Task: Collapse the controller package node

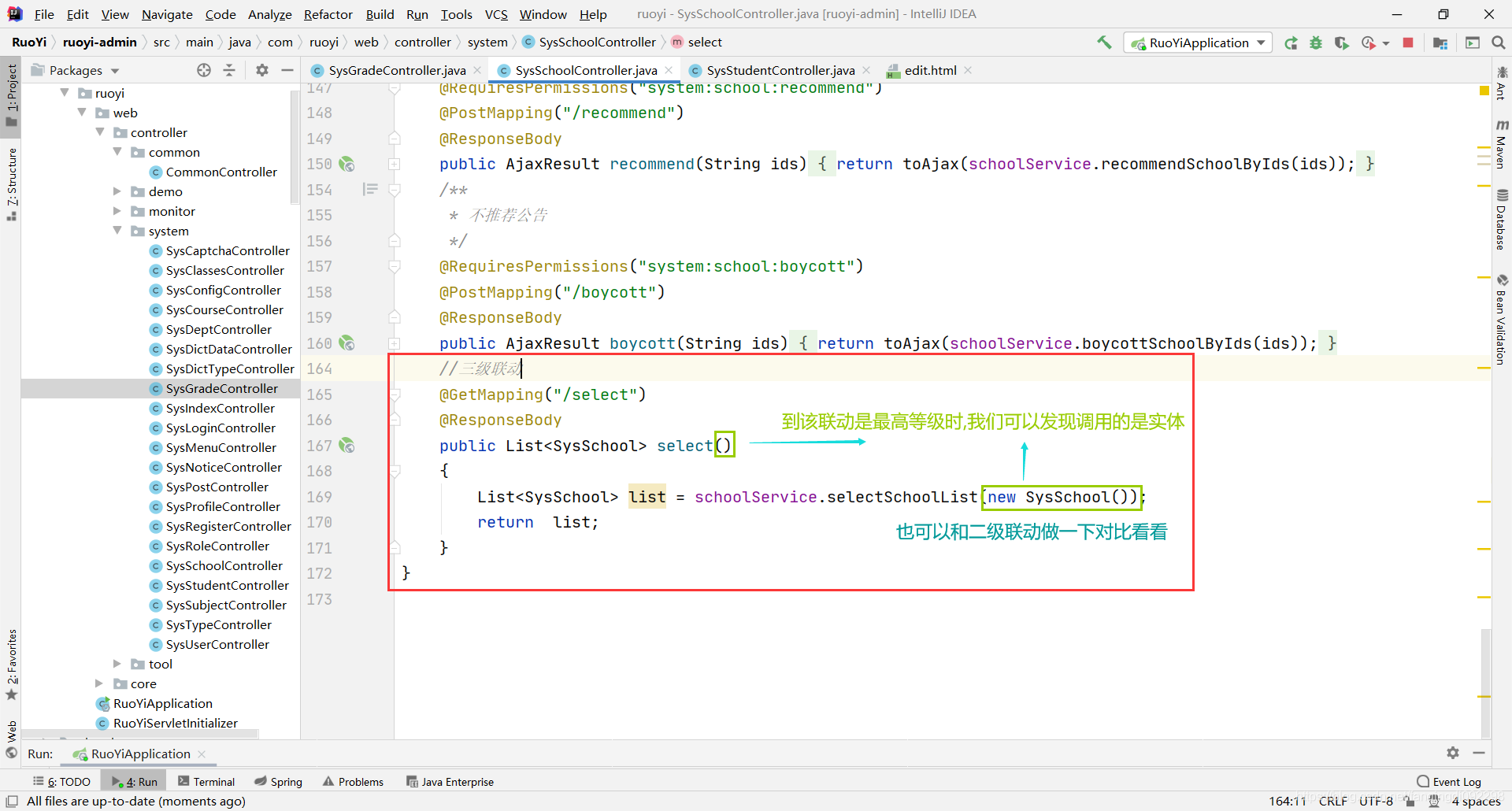Action: tap(100, 132)
